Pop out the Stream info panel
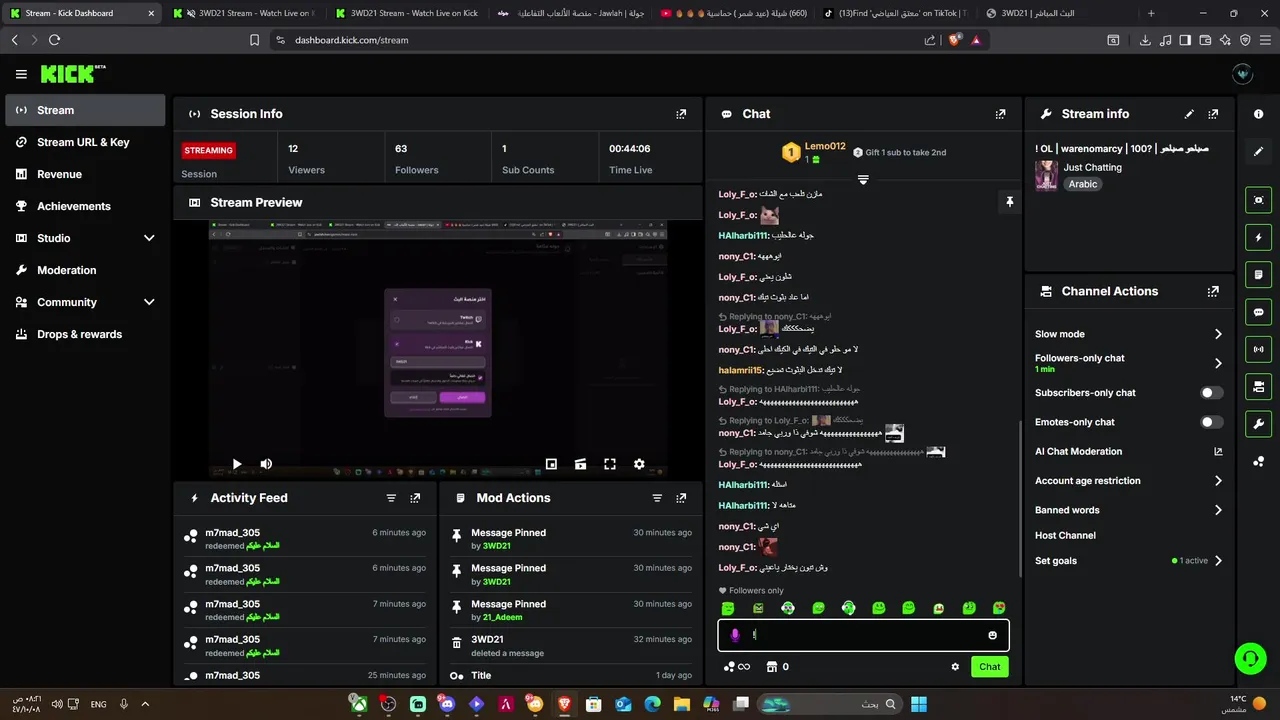The image size is (1280, 720). pos(1213,114)
